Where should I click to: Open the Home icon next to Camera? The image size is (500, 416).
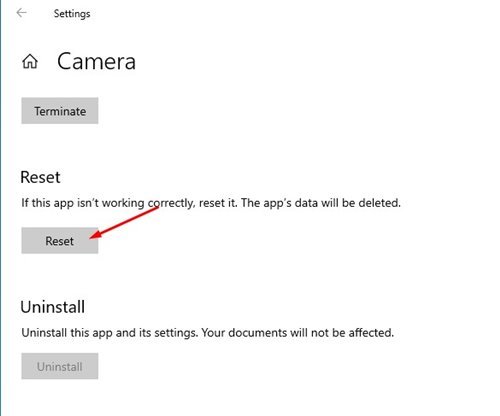coord(30,62)
